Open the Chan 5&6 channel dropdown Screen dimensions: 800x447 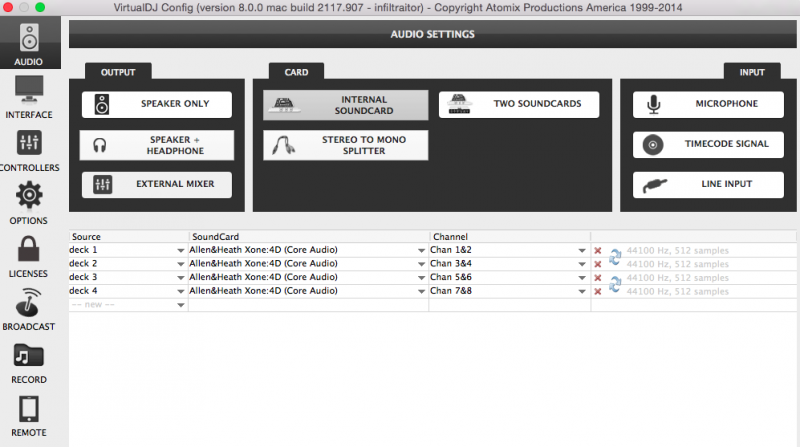click(x=582, y=278)
